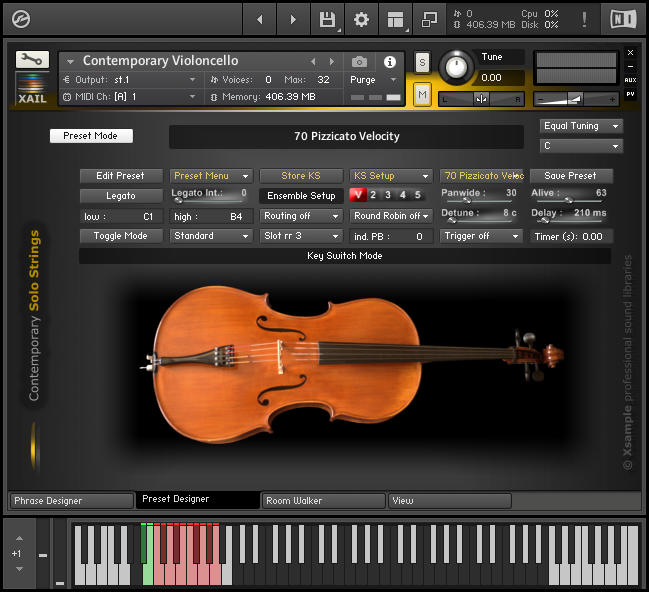Screen dimensions: 649x592
Task: Click the camera snapshot icon
Action: (x=359, y=62)
